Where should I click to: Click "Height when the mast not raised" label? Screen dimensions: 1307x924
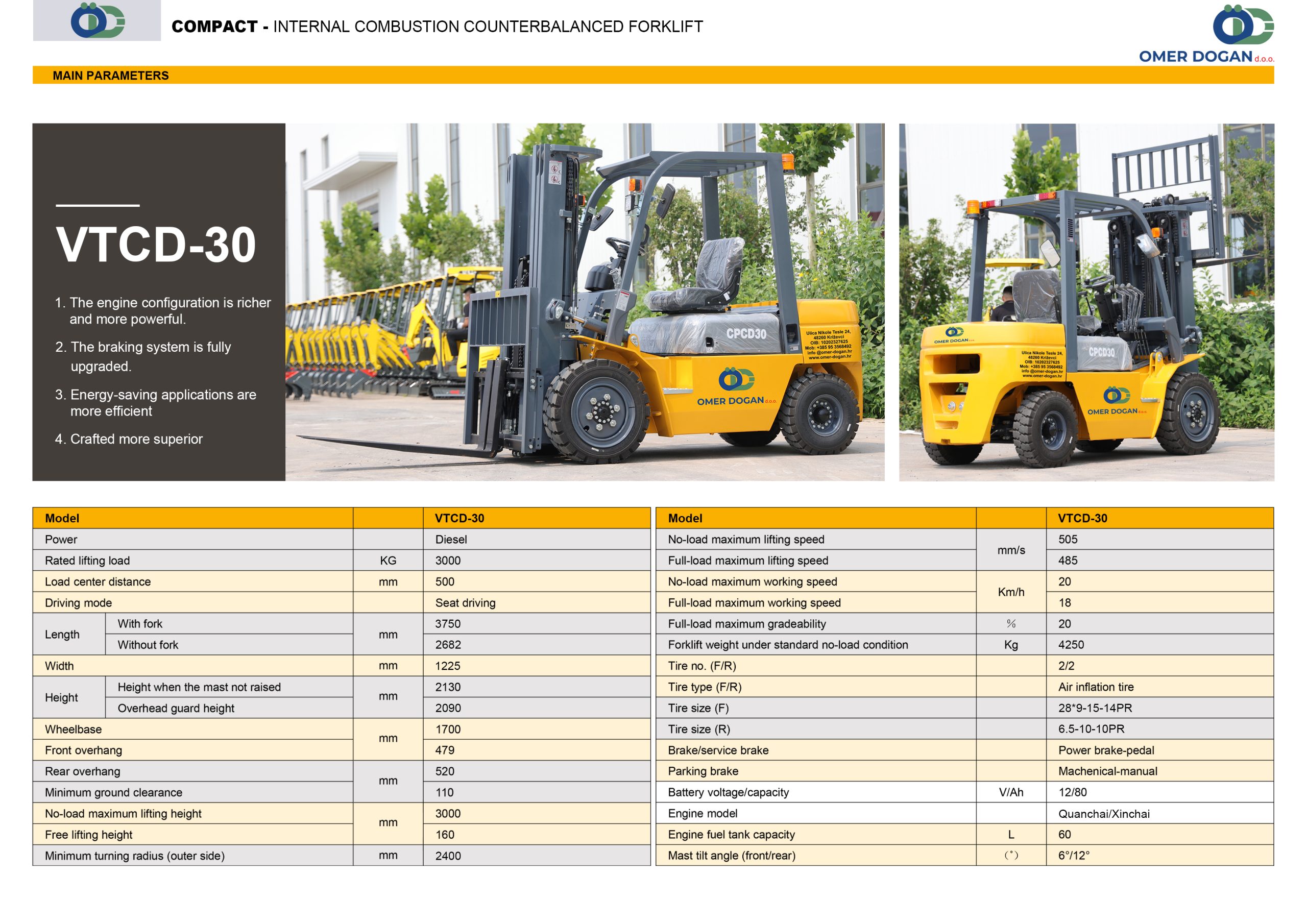[199, 687]
